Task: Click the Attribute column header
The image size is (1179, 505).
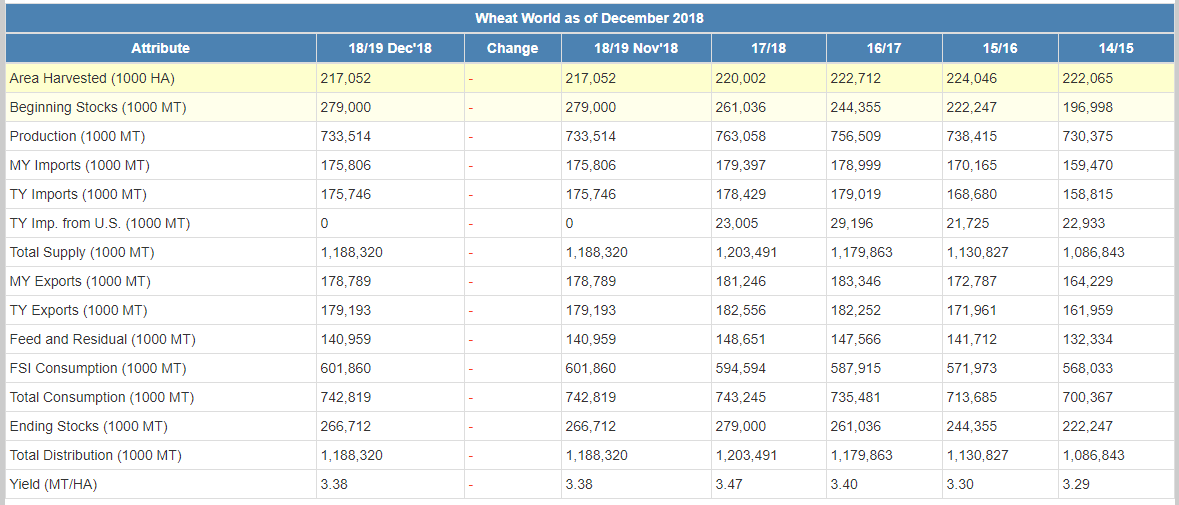Action: [160, 48]
